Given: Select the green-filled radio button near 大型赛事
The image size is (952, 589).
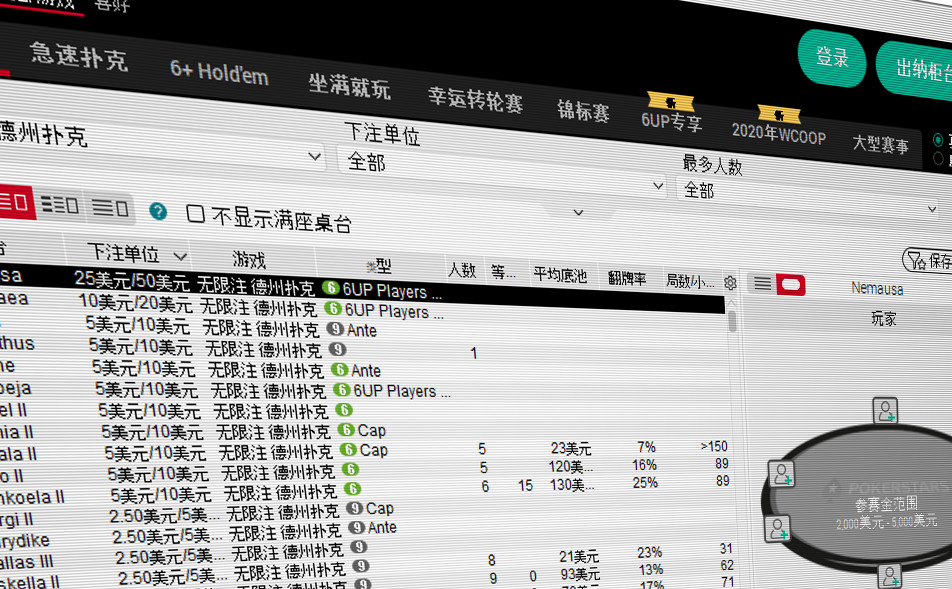Looking at the screenshot, I should [938, 140].
